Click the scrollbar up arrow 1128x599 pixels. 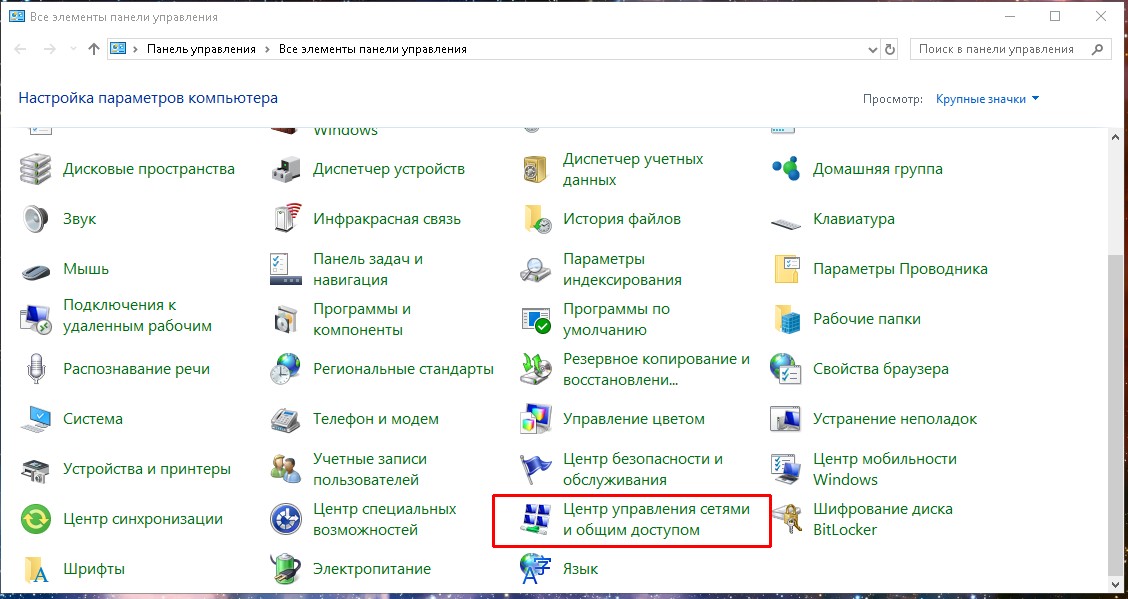[1115, 136]
